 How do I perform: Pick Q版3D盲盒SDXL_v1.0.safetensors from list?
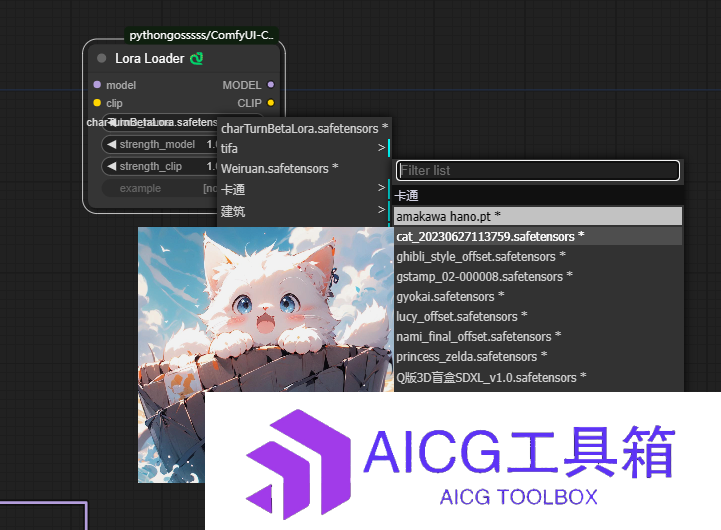[x=538, y=377]
